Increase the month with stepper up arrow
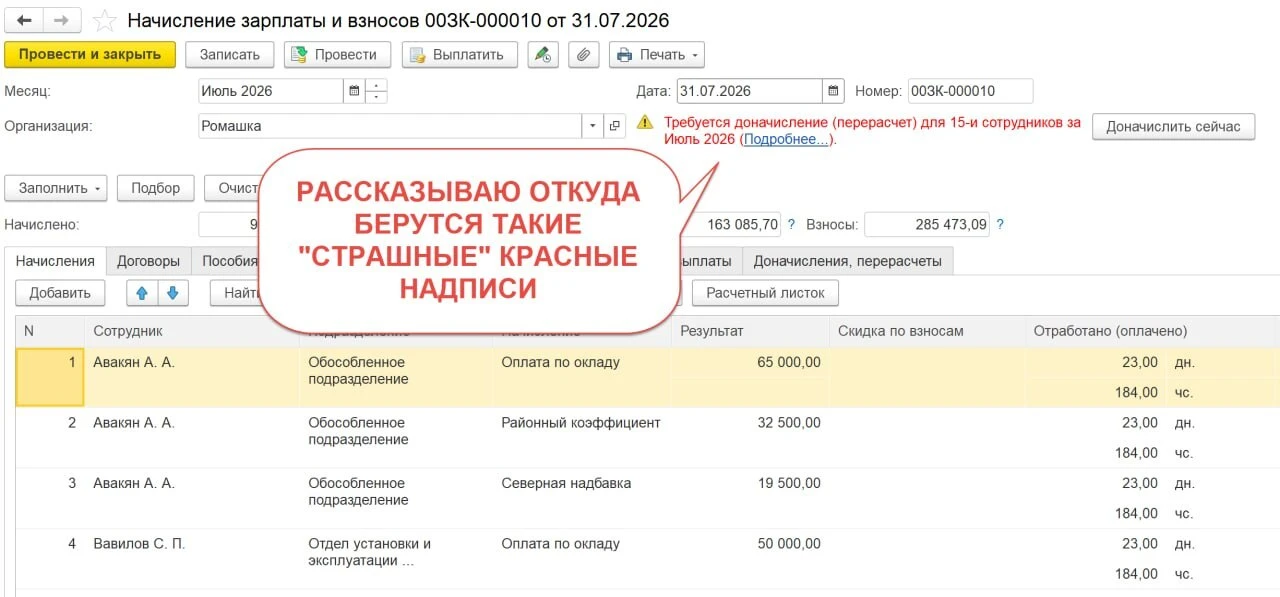The width and height of the screenshot is (1280, 597). tap(376, 85)
